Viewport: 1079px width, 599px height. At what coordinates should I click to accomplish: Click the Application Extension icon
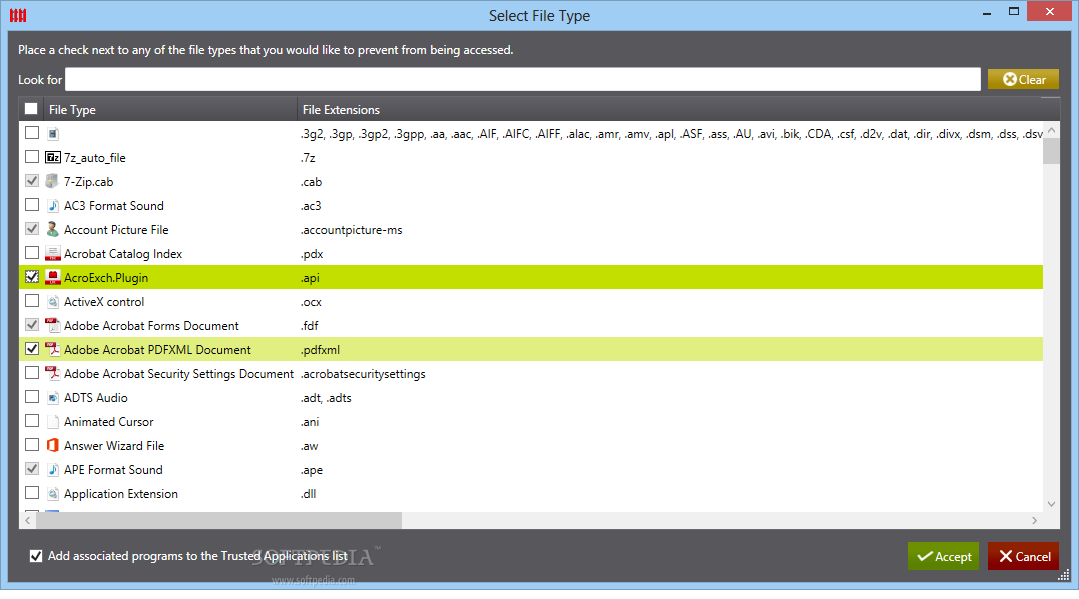tap(53, 494)
